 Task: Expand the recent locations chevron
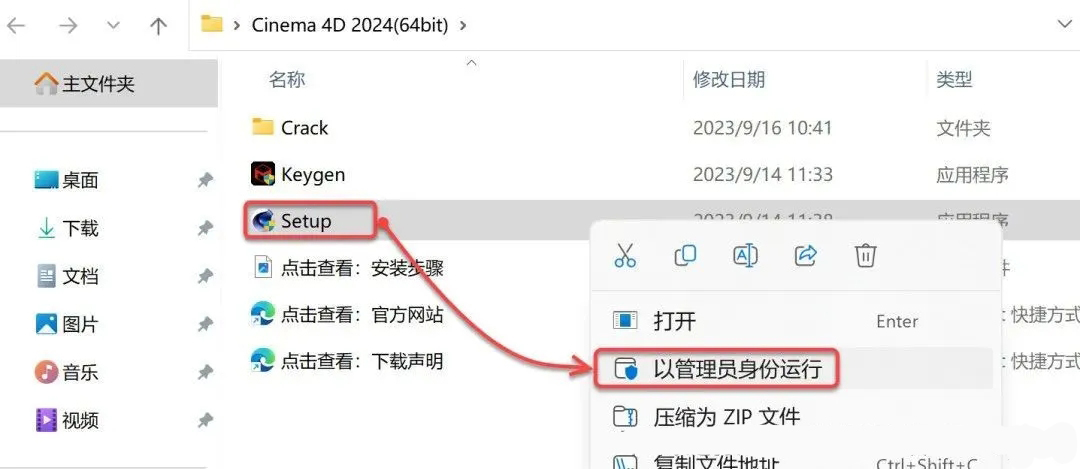114,26
